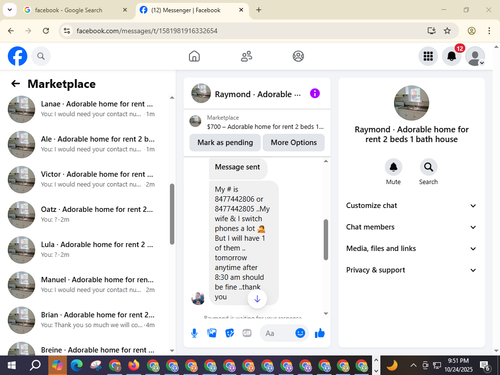Open Lanae conversation in list

[87, 109]
